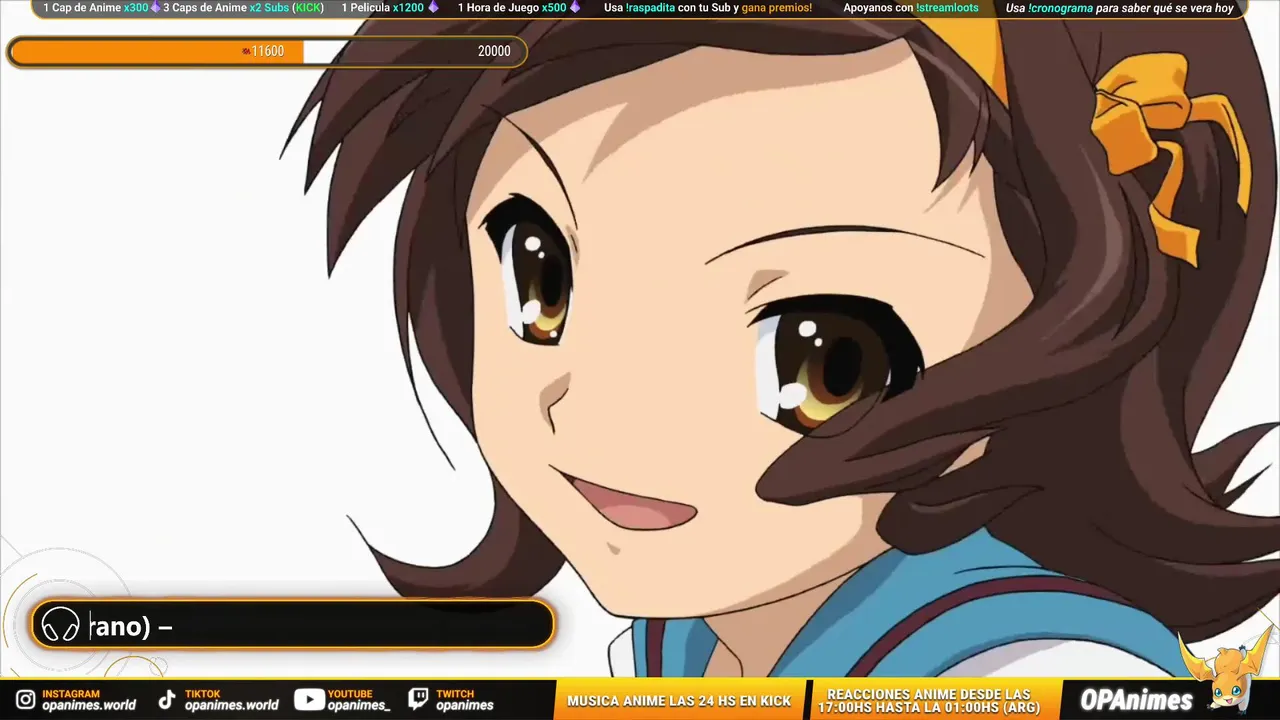Click the TikTok opanimes.world handle
Screen dimensions: 1280x720
[232, 705]
